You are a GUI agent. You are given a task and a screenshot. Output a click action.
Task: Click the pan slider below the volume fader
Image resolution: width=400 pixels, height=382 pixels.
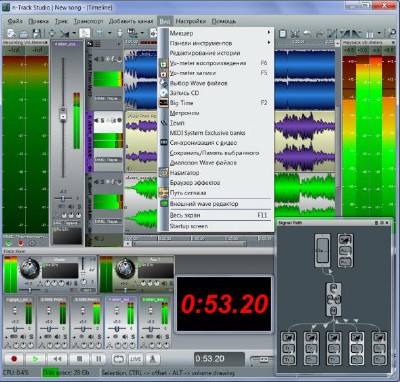pyautogui.click(x=63, y=198)
